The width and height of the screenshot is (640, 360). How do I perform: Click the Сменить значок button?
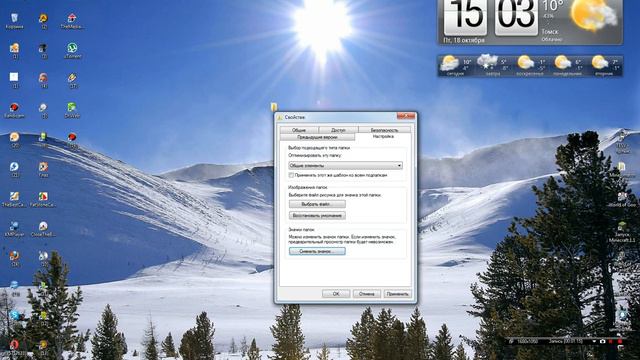pyautogui.click(x=317, y=251)
